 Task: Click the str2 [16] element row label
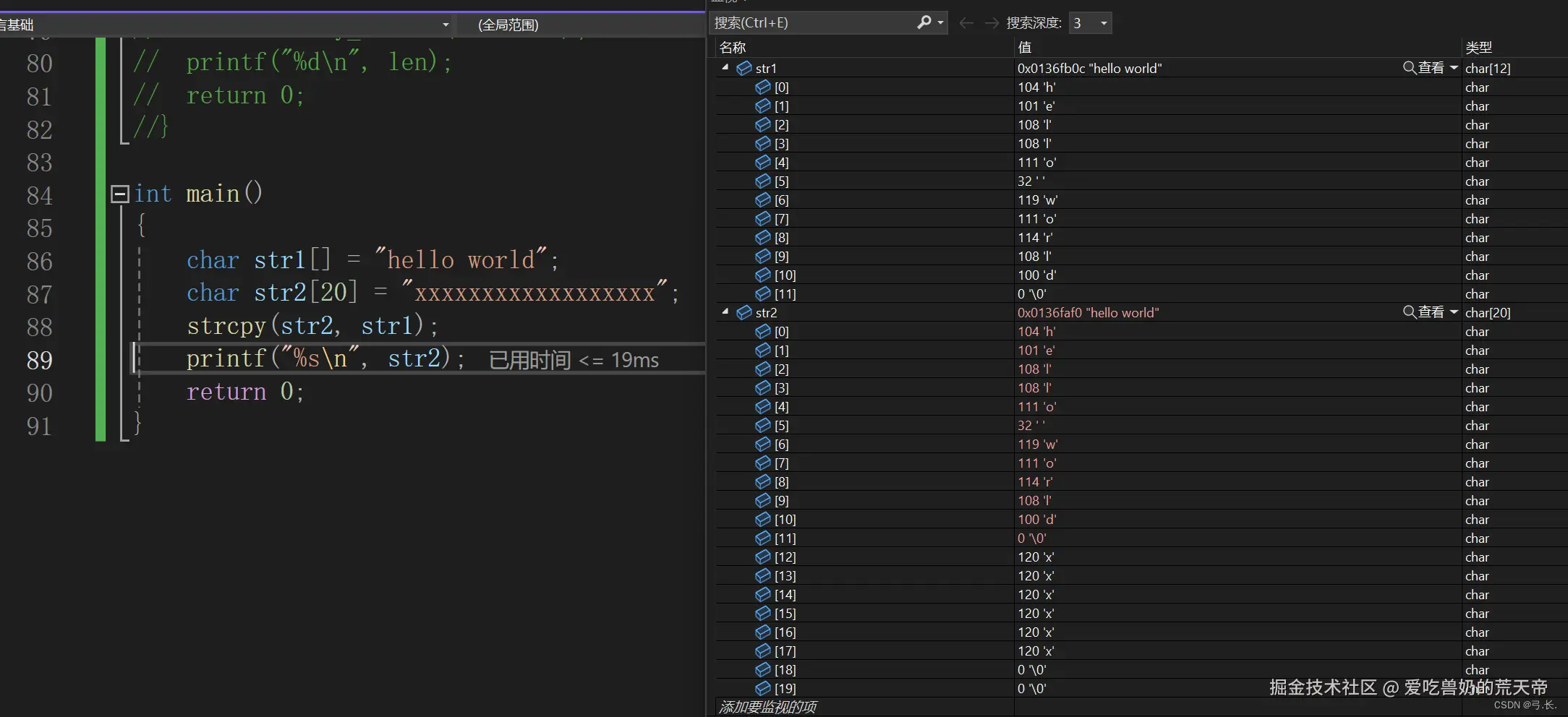[x=785, y=632]
